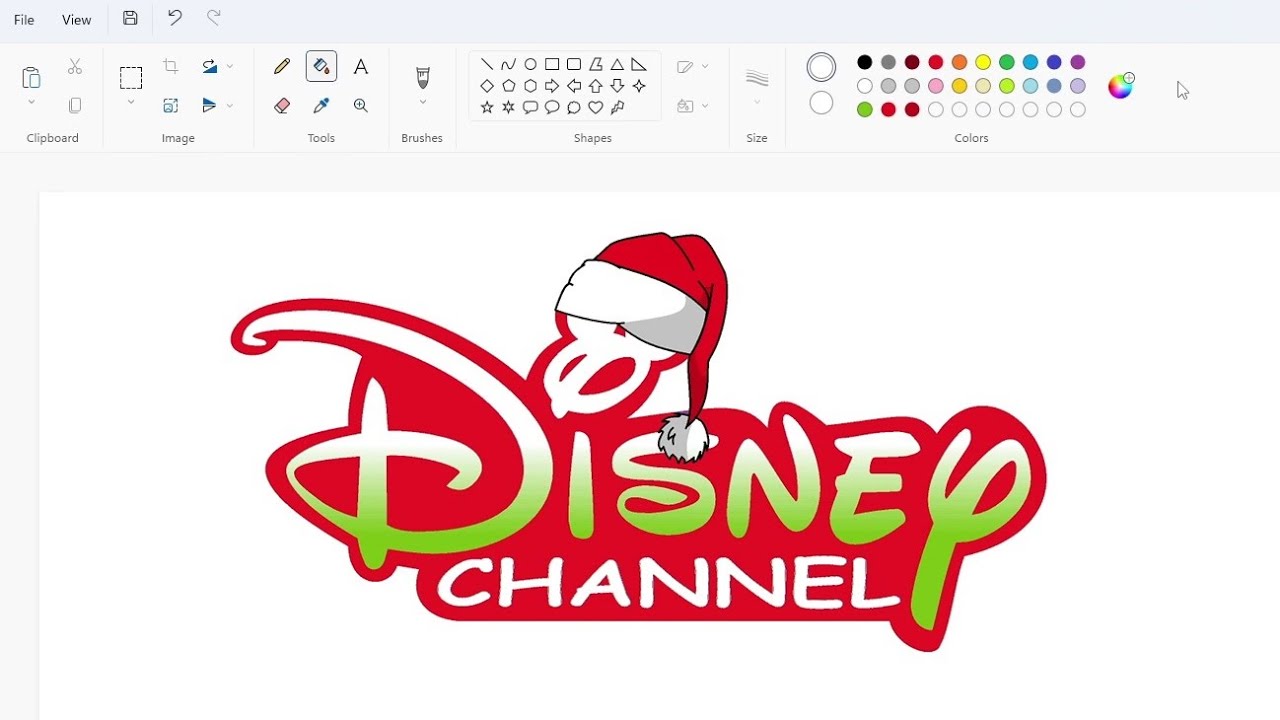
Task: Click the Save icon
Action: pos(130,18)
